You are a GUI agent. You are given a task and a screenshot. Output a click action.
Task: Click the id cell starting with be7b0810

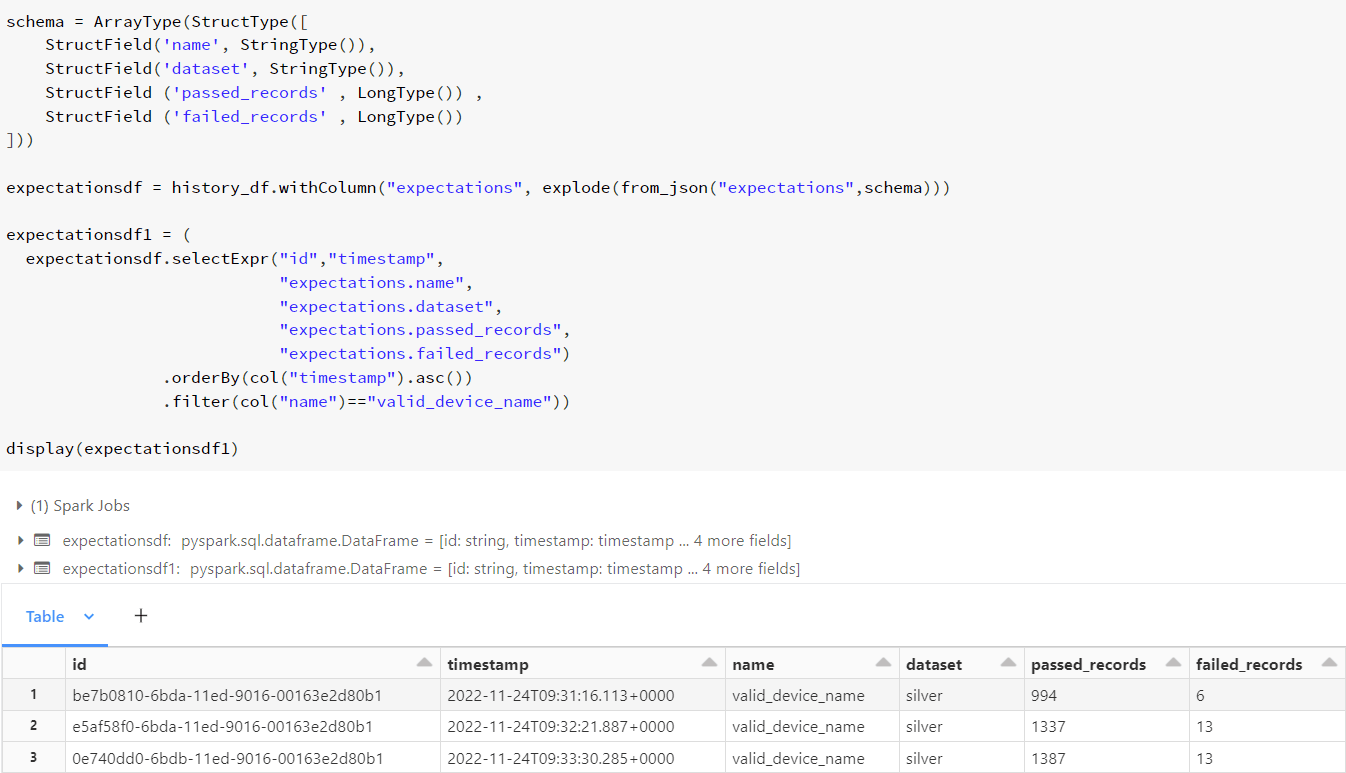[227, 695]
